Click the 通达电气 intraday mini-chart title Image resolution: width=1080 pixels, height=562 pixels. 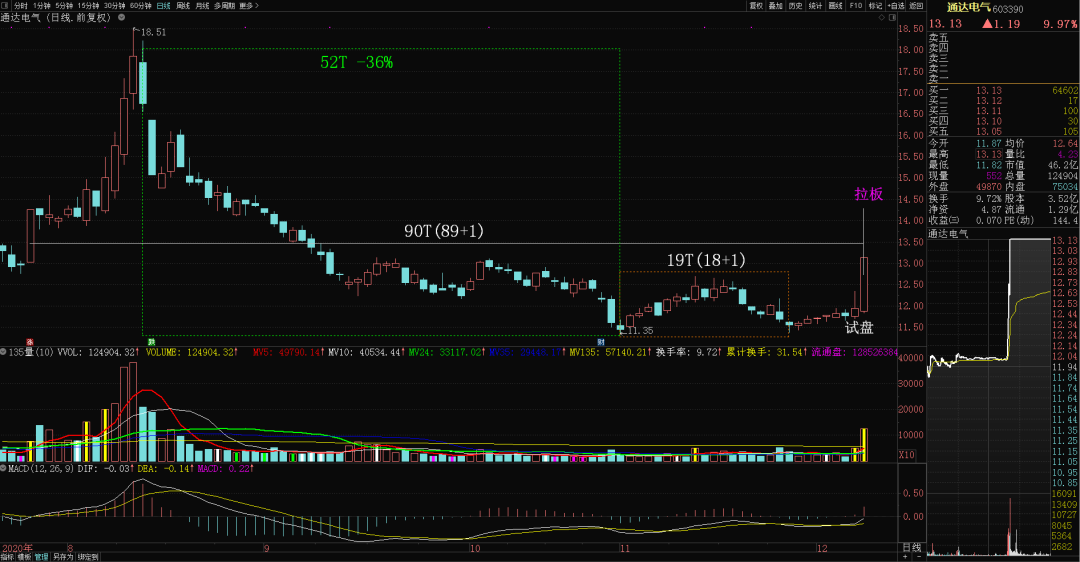coord(948,234)
